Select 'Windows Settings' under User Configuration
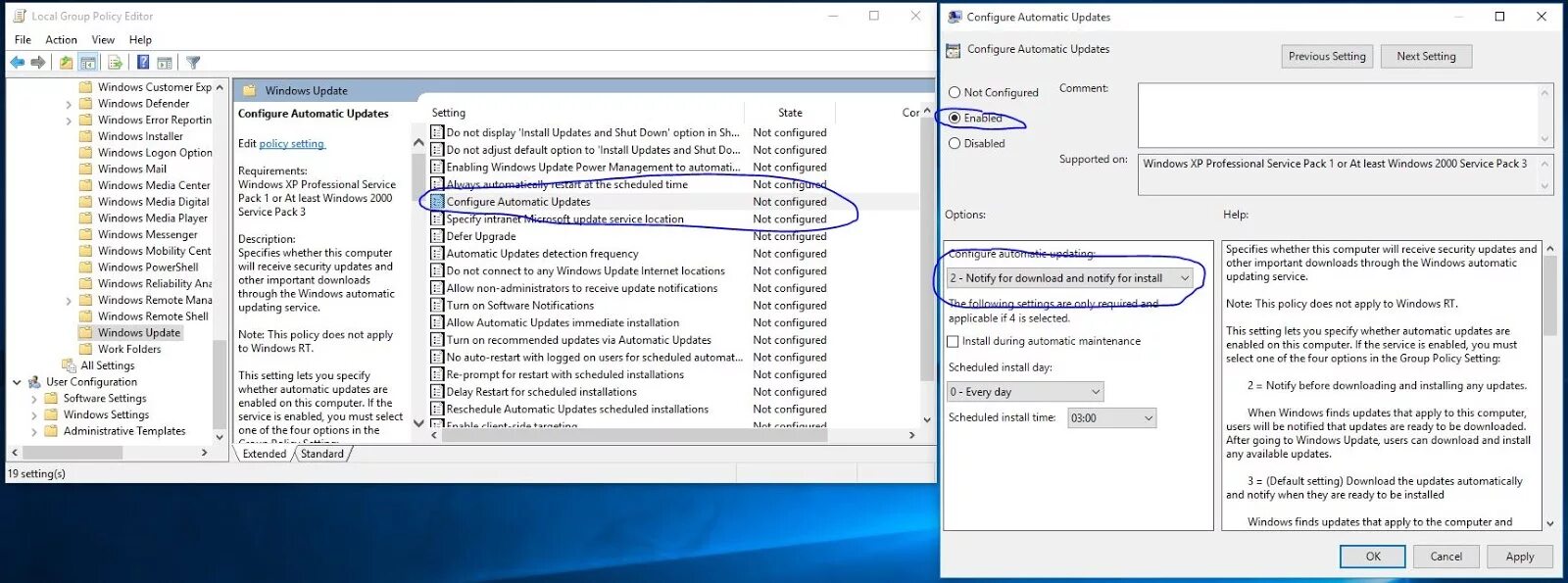 (x=106, y=415)
